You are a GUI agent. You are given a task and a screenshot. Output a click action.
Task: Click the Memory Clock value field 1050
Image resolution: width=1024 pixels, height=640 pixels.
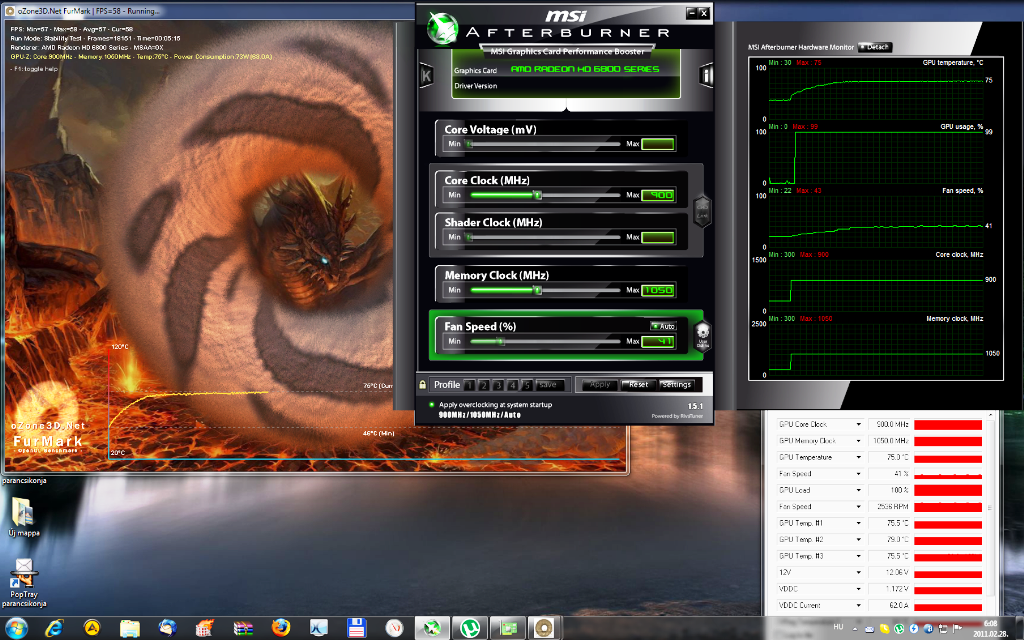pyautogui.click(x=658, y=290)
